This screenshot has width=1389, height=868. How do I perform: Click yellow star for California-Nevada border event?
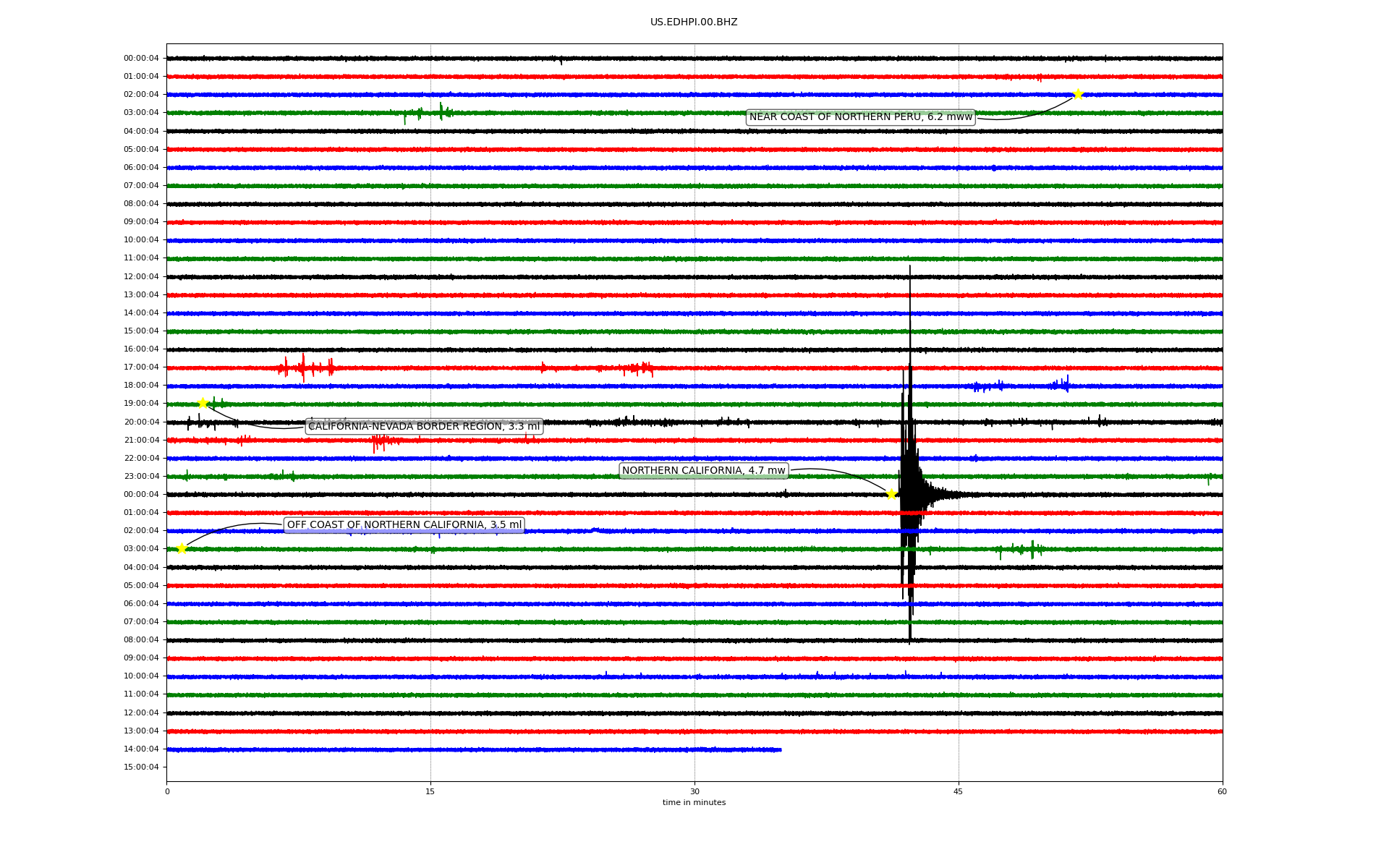(203, 403)
